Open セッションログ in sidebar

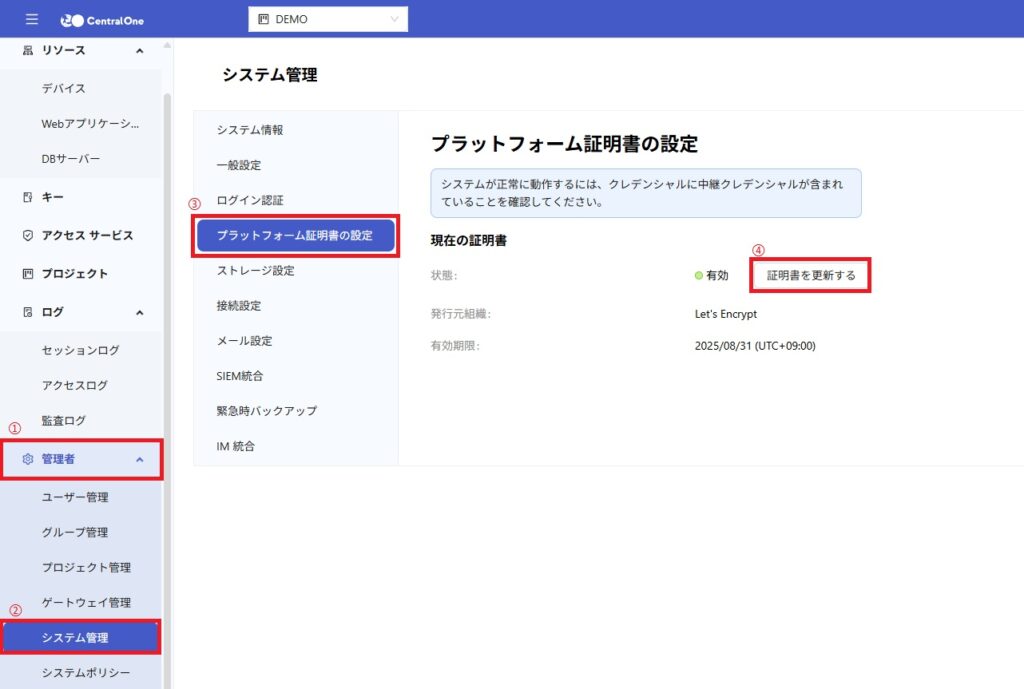(80, 350)
